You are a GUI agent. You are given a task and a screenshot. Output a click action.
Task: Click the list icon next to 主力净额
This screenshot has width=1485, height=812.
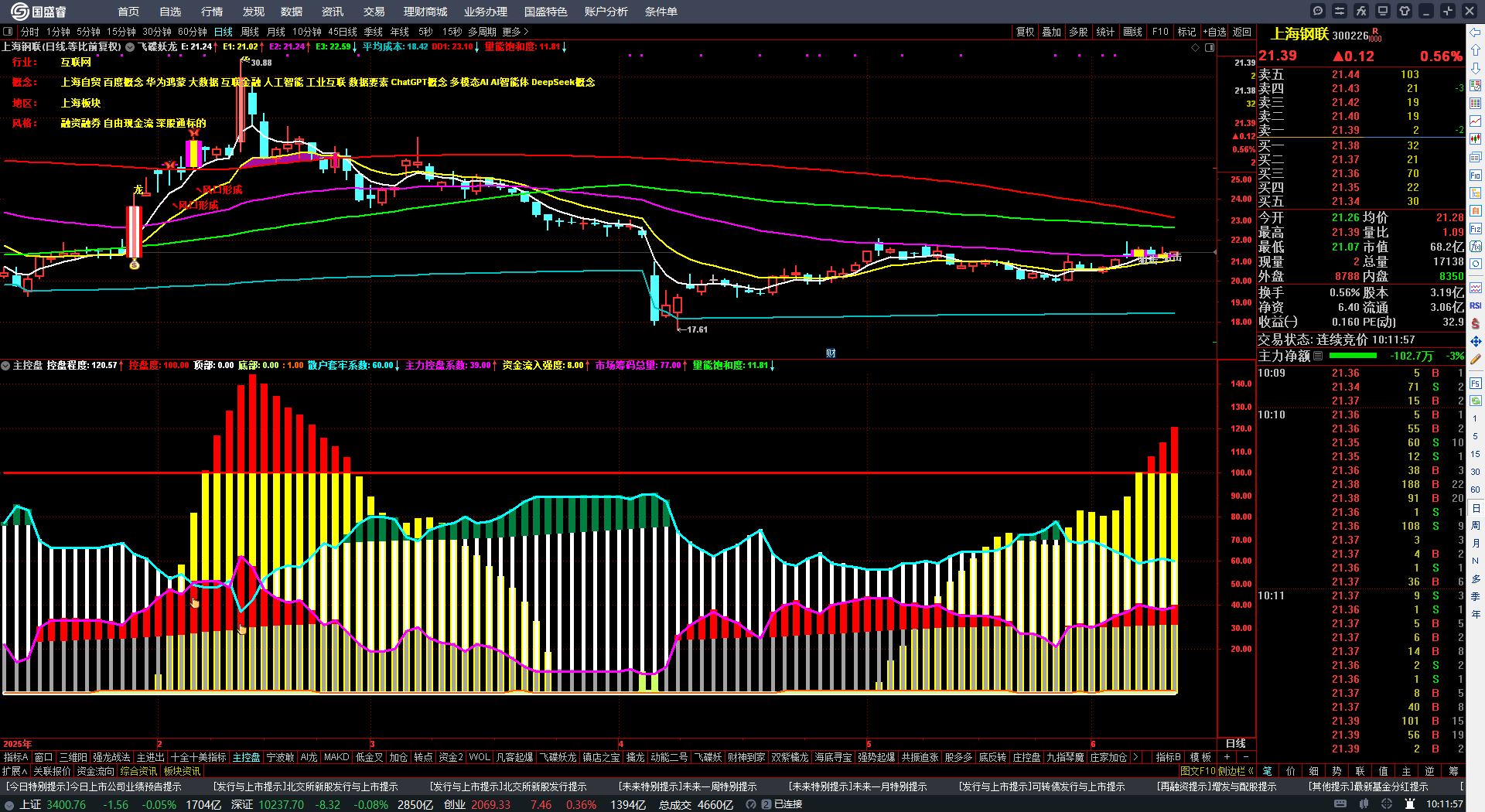point(1319,356)
